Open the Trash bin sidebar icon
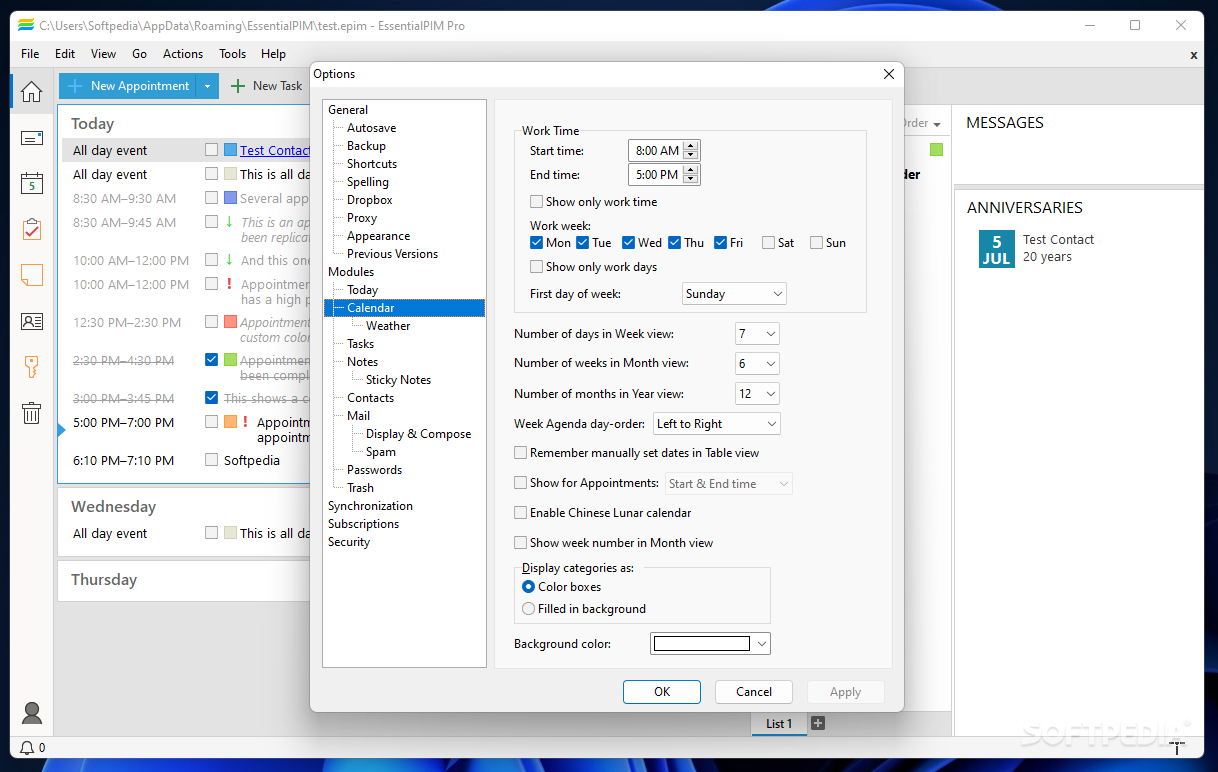1218x772 pixels. (32, 413)
